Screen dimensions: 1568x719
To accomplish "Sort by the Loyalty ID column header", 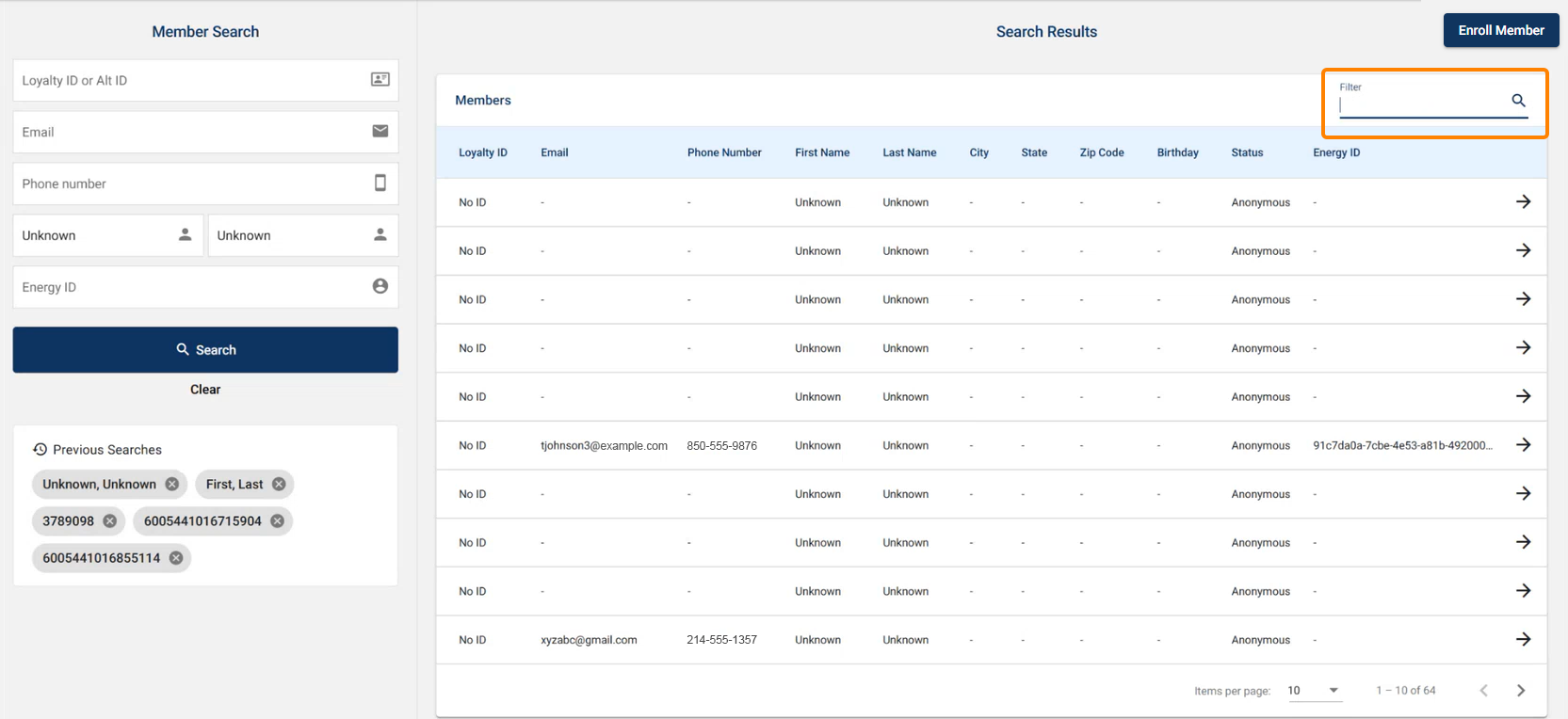I will point(482,152).
